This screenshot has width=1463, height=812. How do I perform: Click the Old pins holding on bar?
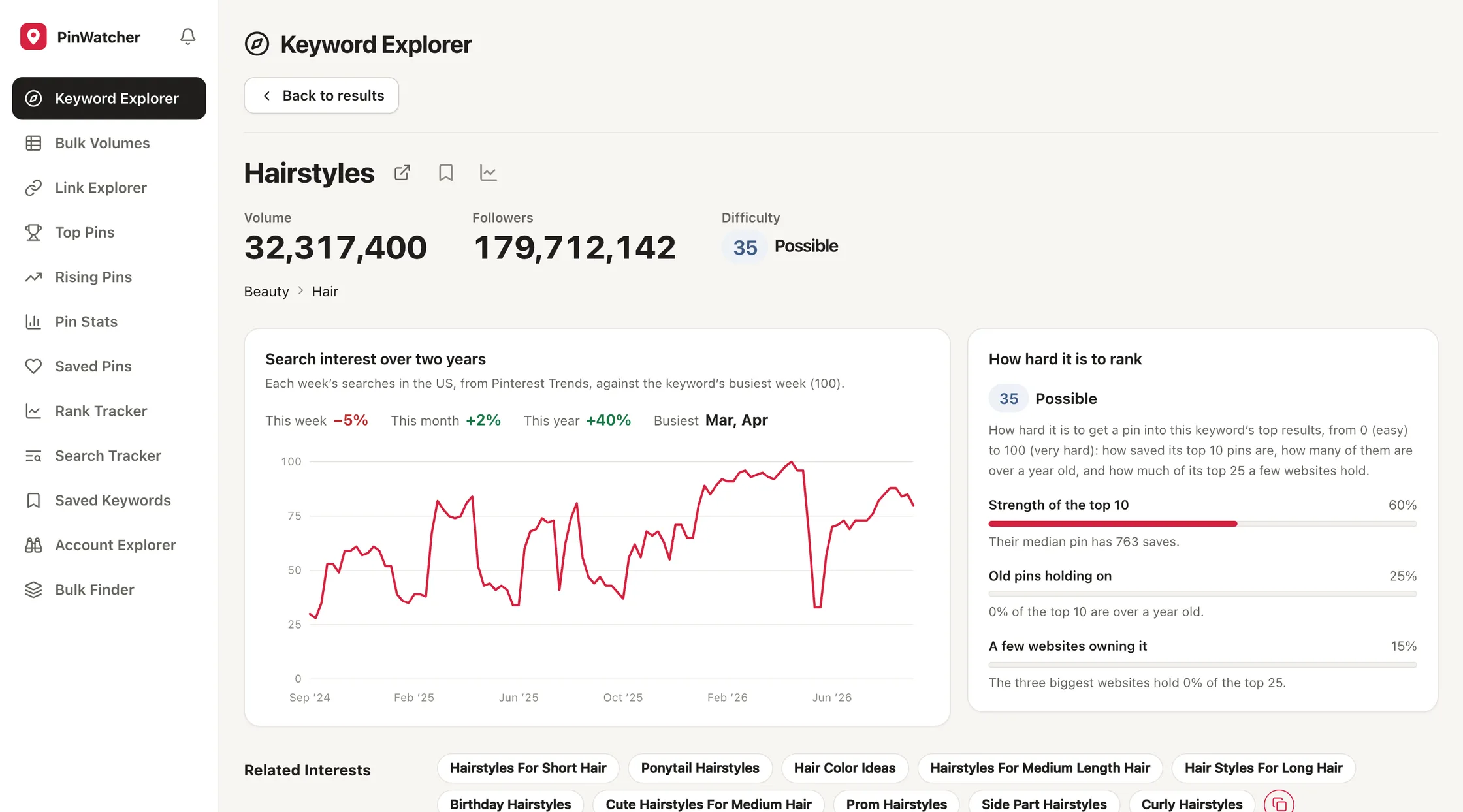point(1202,594)
